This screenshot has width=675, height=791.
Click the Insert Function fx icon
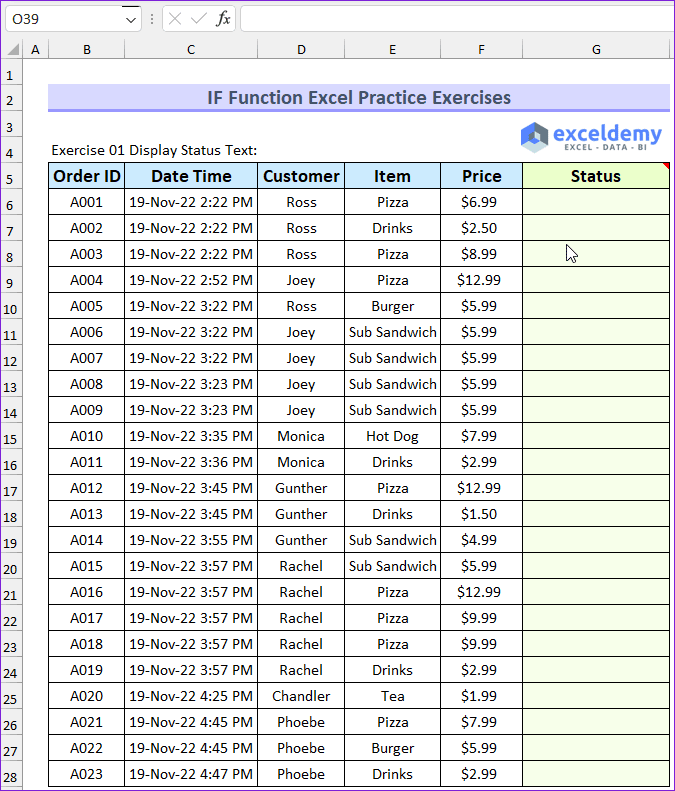pos(223,18)
